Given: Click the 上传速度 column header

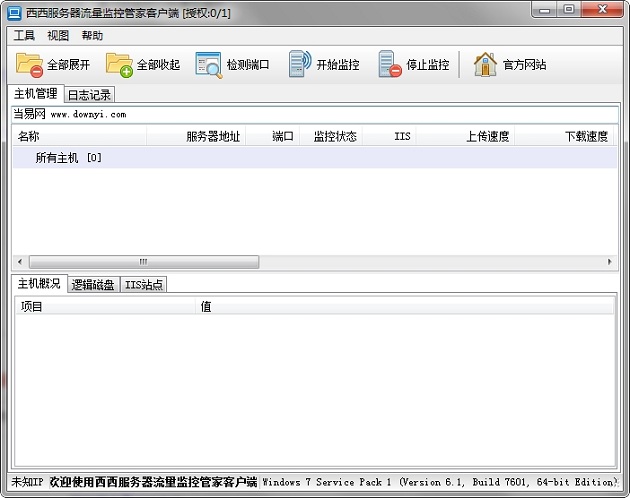Looking at the screenshot, I should [x=487, y=137].
